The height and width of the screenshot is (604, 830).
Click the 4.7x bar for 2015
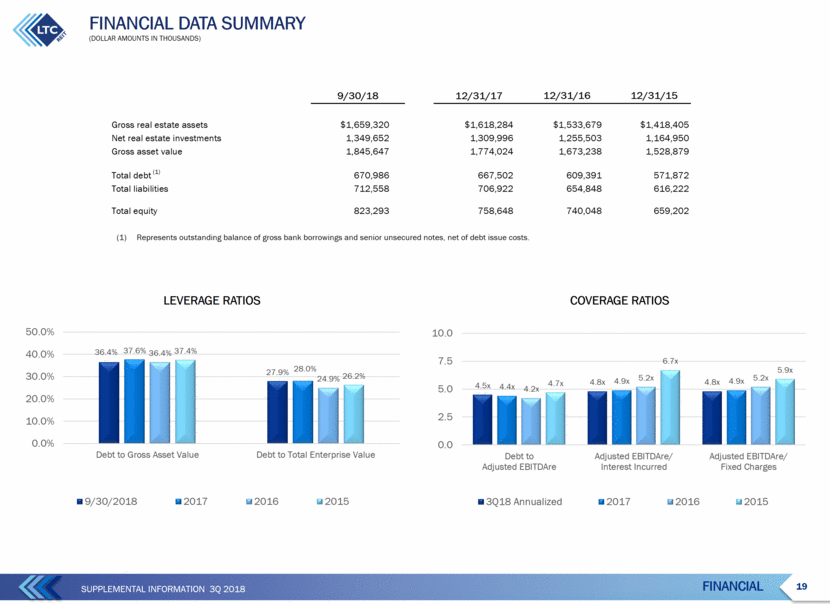tap(555, 418)
